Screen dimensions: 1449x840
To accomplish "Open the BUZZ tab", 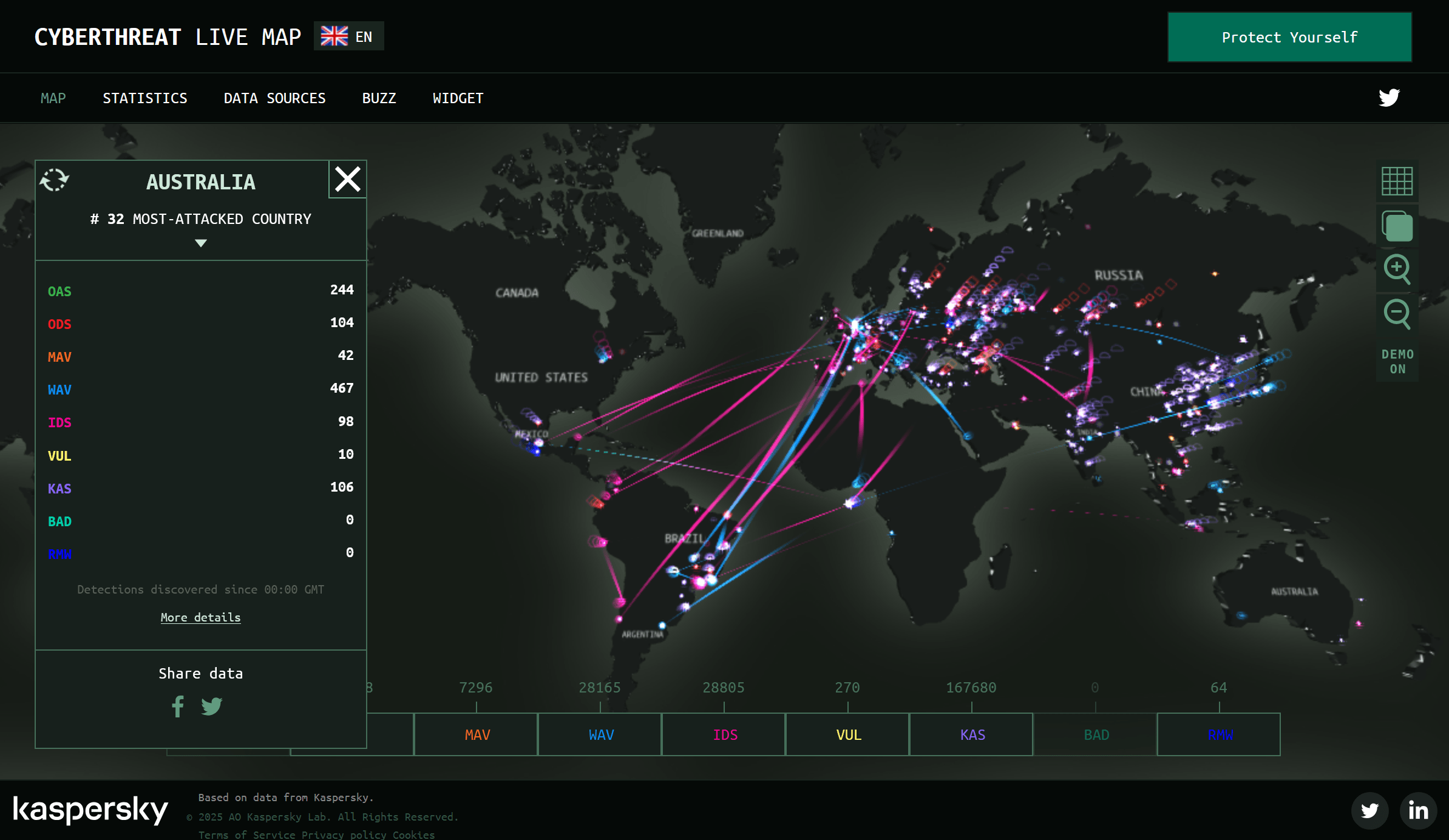I will (x=379, y=98).
